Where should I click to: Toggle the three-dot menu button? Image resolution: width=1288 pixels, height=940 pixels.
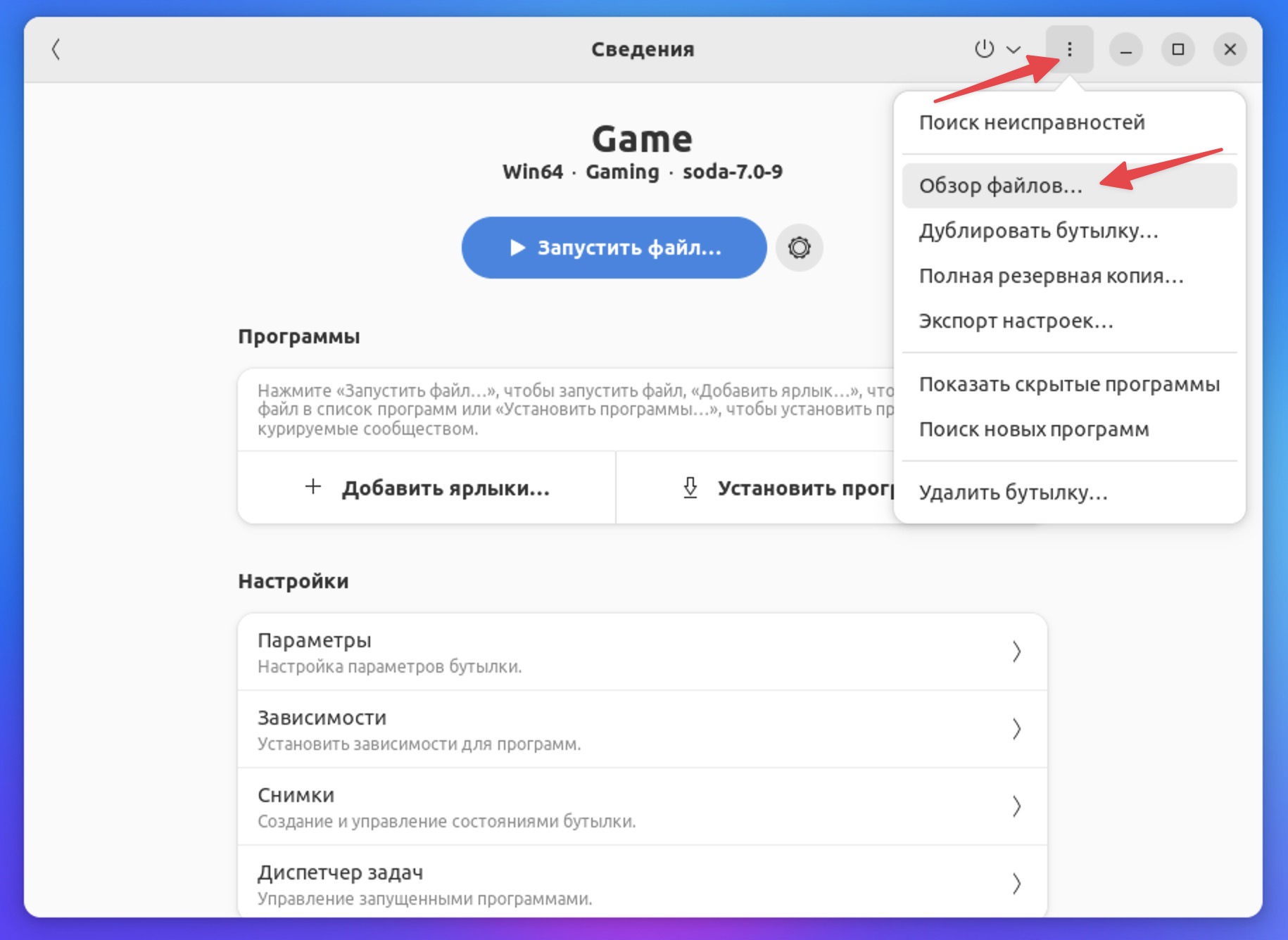1069,49
